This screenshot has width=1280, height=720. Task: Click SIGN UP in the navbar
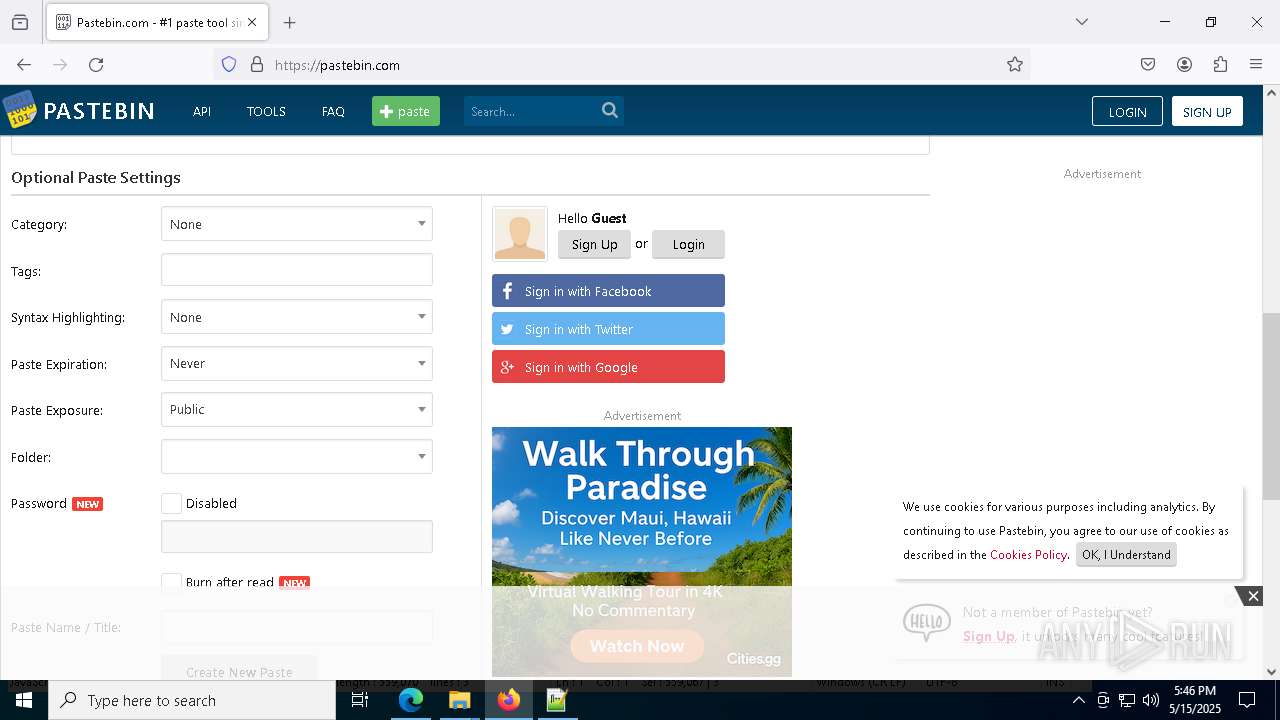(1207, 111)
